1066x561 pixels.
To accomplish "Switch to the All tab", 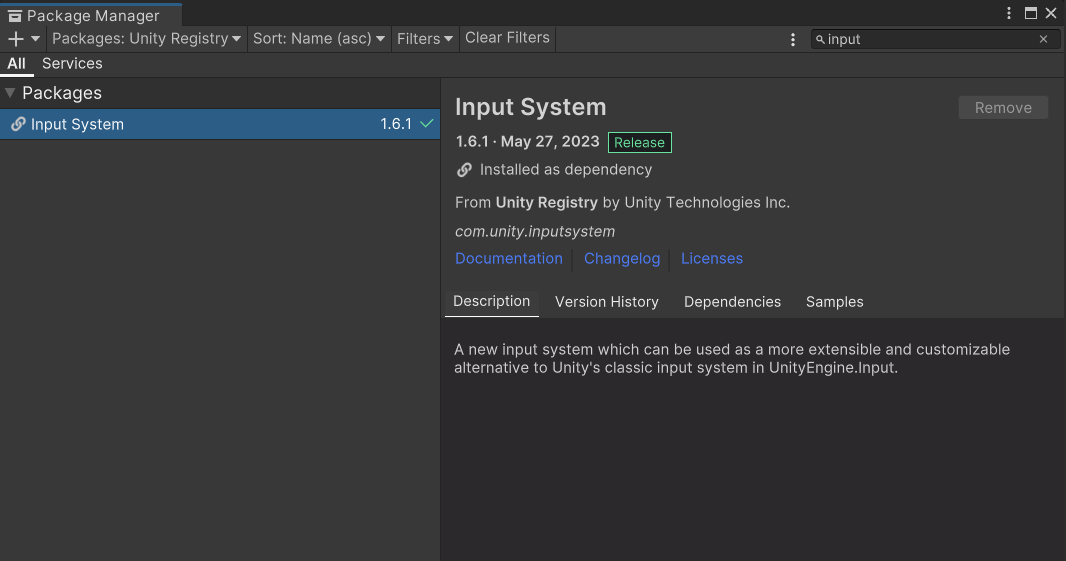I will [16, 64].
